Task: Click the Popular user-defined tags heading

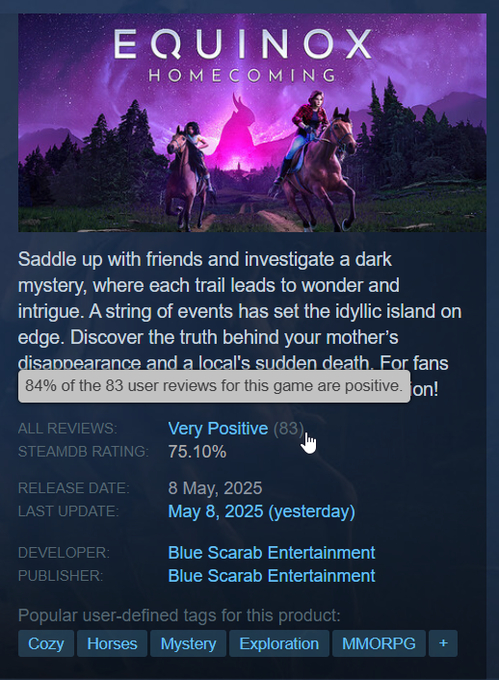Action: (x=179, y=615)
